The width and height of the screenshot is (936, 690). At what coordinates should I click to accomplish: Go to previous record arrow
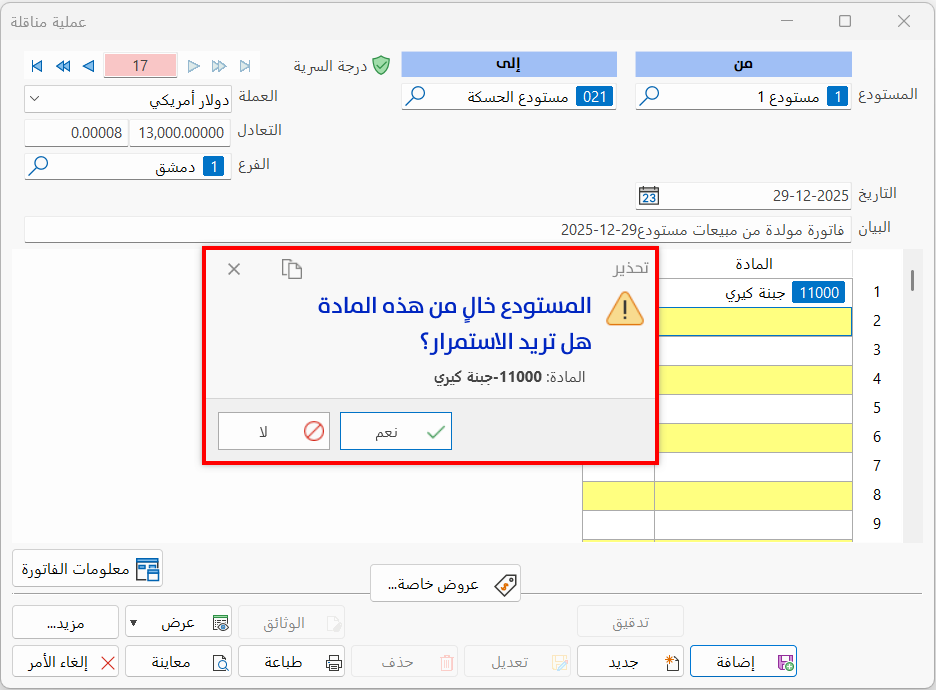pos(88,66)
